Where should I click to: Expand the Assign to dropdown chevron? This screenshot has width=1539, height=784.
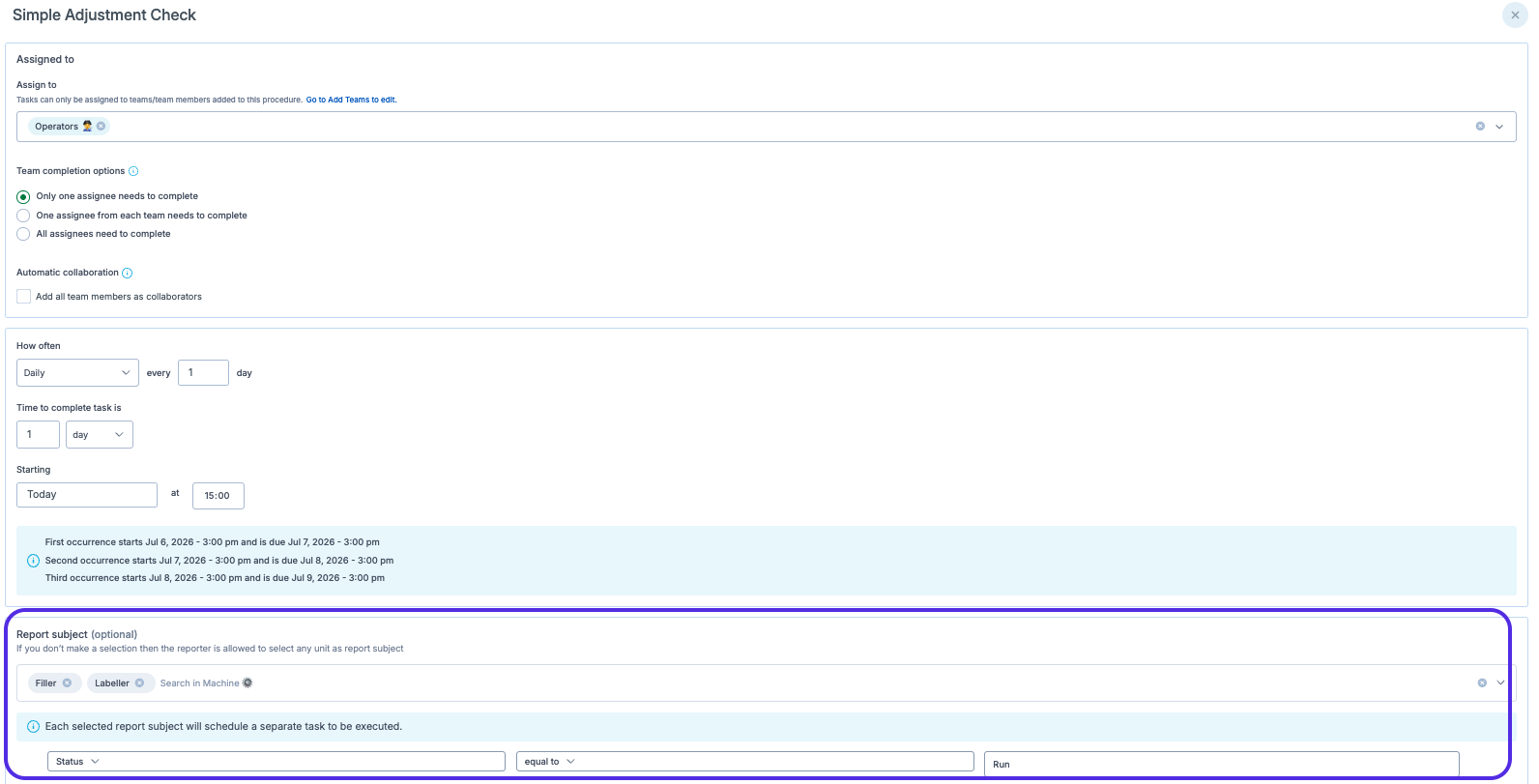tap(1499, 127)
